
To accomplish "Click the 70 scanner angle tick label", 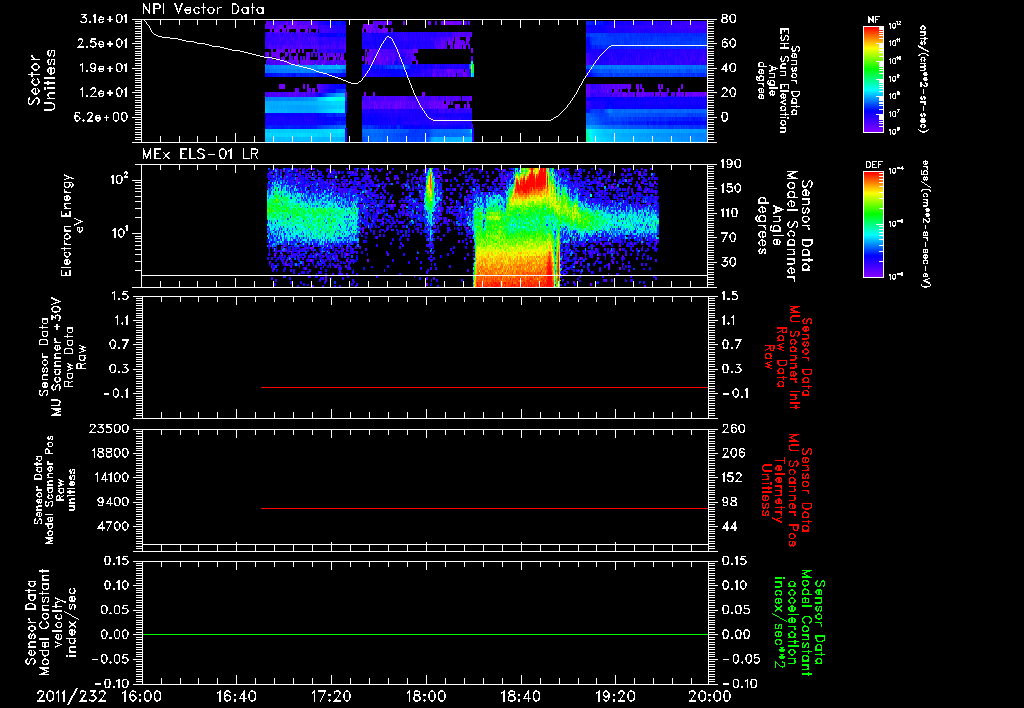I will point(729,238).
